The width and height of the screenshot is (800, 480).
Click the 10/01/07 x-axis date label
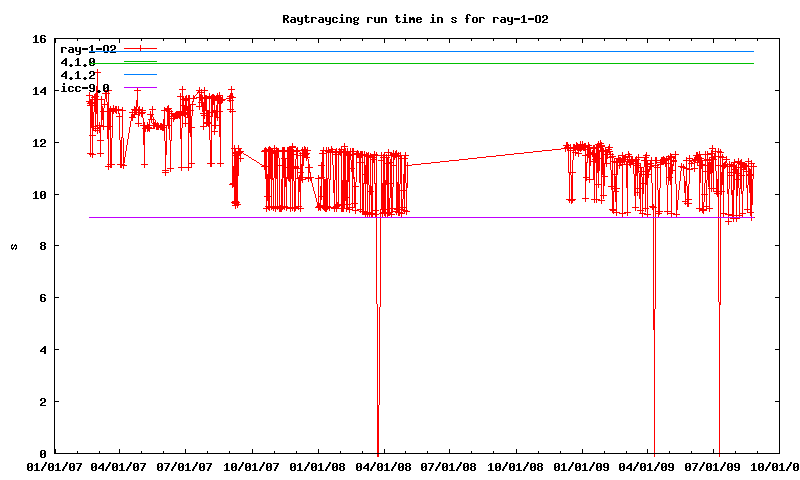pos(252,466)
